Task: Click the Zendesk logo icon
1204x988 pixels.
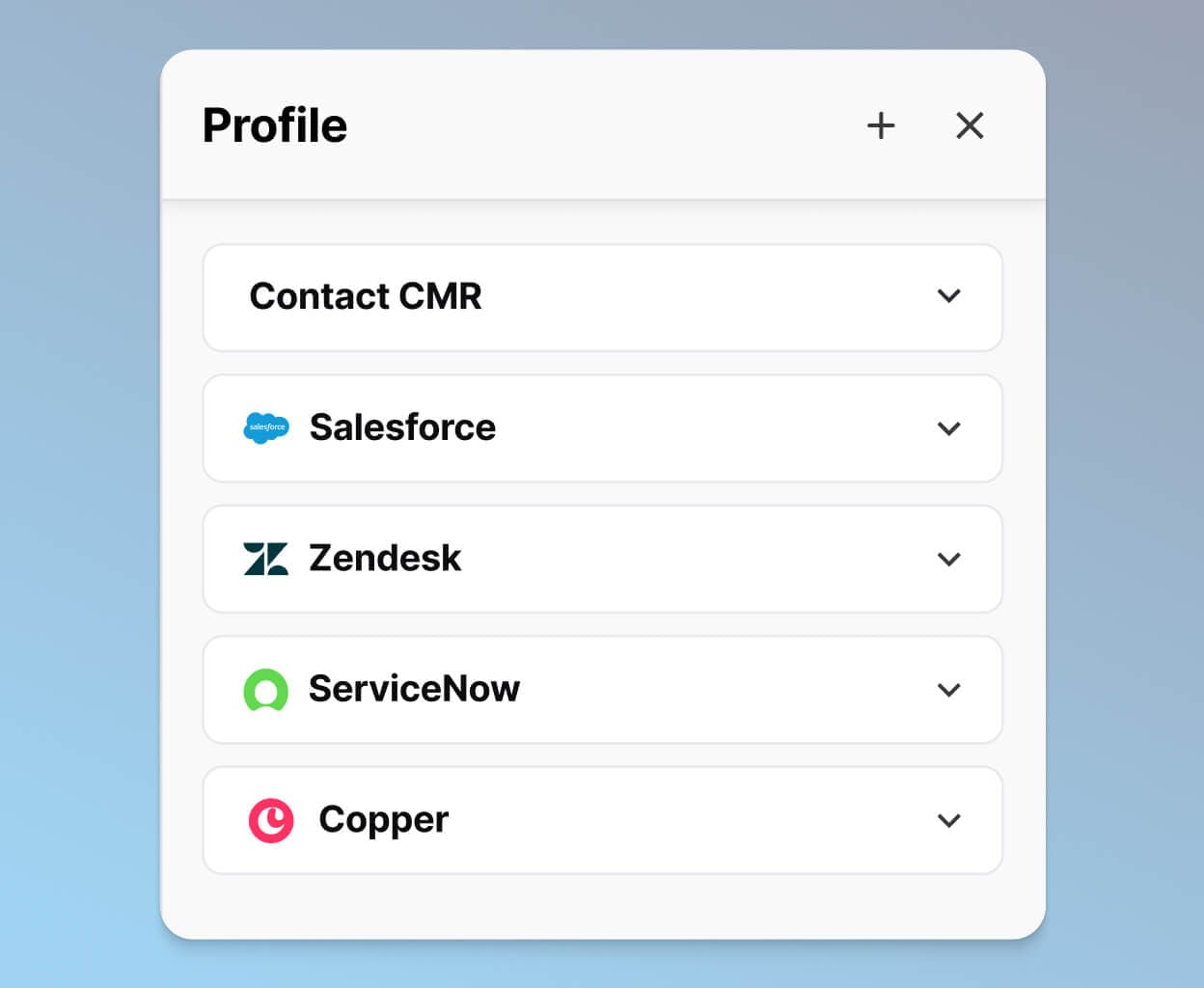Action: (266, 559)
